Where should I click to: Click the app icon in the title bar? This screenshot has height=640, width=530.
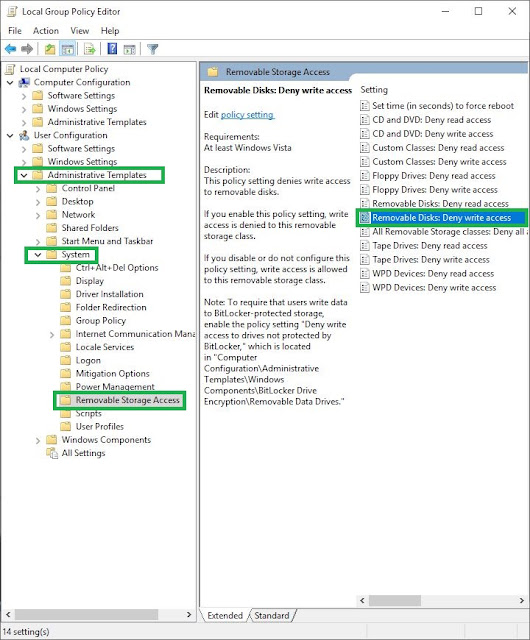click(x=12, y=12)
